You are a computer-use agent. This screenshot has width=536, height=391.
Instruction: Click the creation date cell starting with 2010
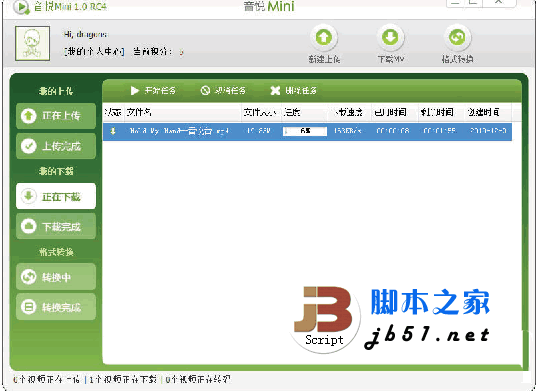point(488,131)
